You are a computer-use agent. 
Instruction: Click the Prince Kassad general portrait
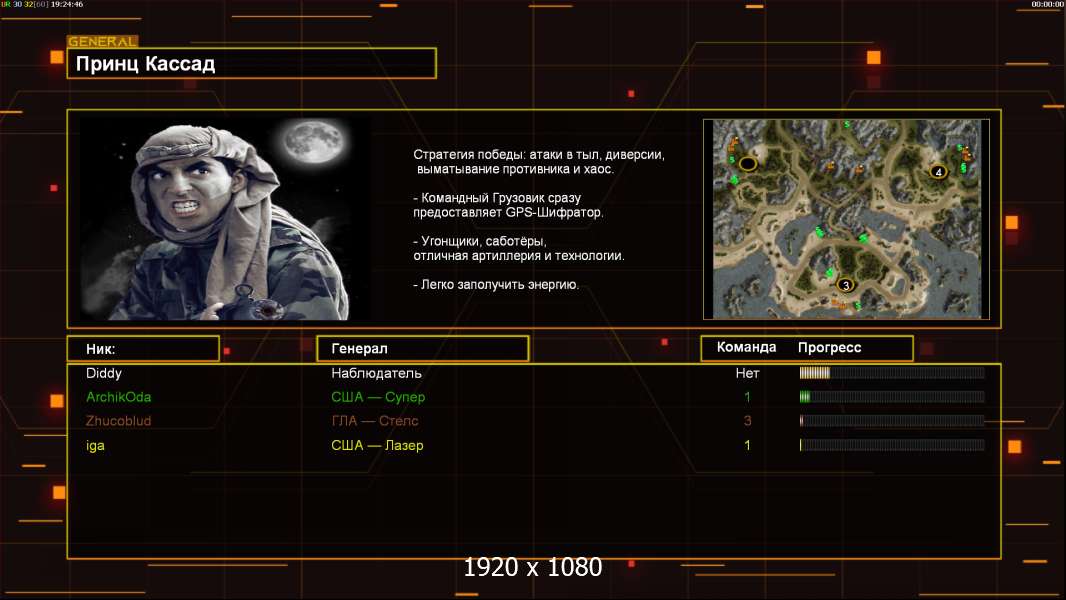(x=226, y=219)
